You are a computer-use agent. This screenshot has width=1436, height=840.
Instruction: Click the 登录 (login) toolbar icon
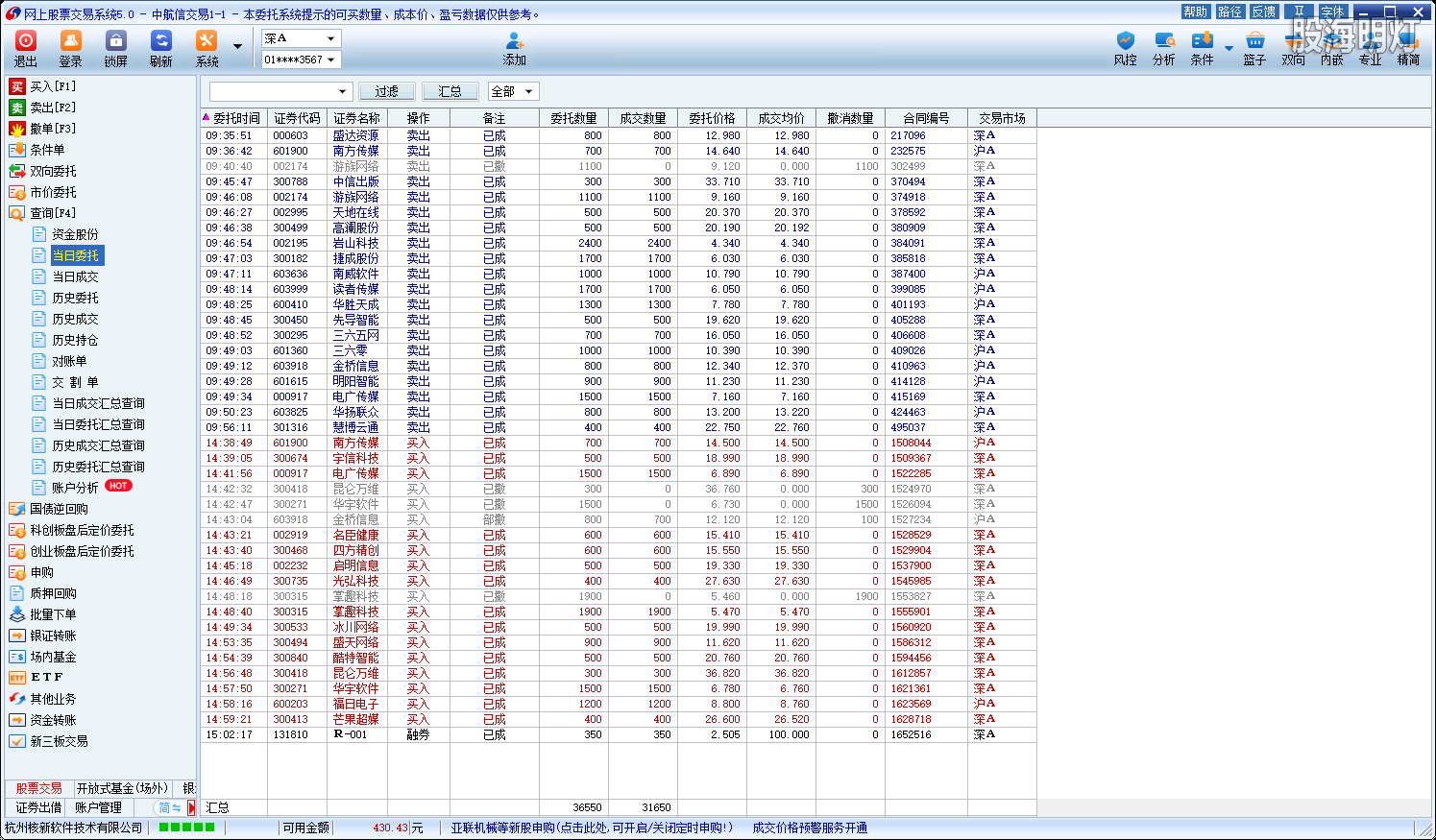(x=71, y=48)
